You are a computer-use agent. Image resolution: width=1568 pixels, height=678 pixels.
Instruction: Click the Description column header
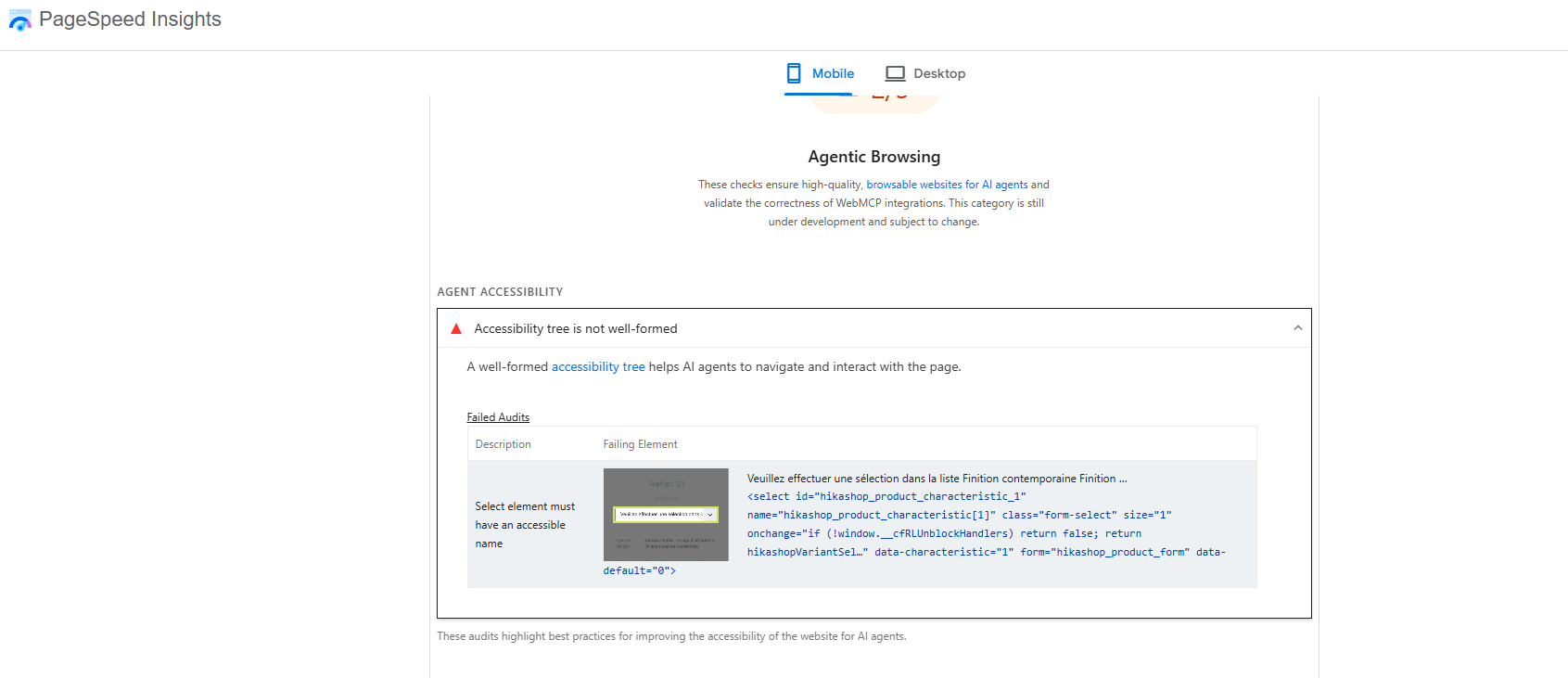coord(503,444)
